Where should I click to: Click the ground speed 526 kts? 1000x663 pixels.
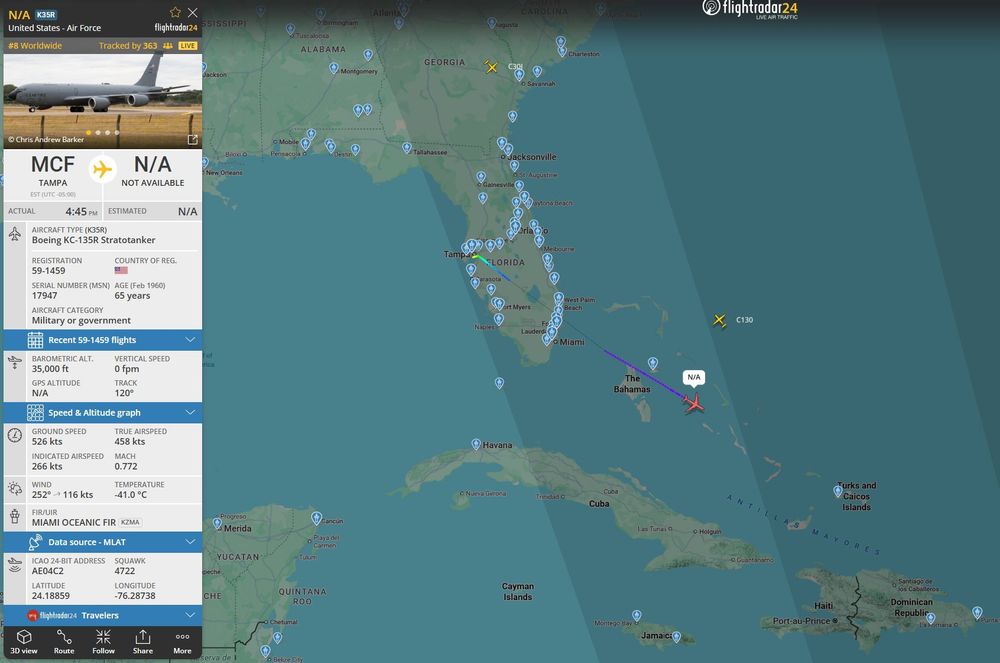tap(47, 442)
